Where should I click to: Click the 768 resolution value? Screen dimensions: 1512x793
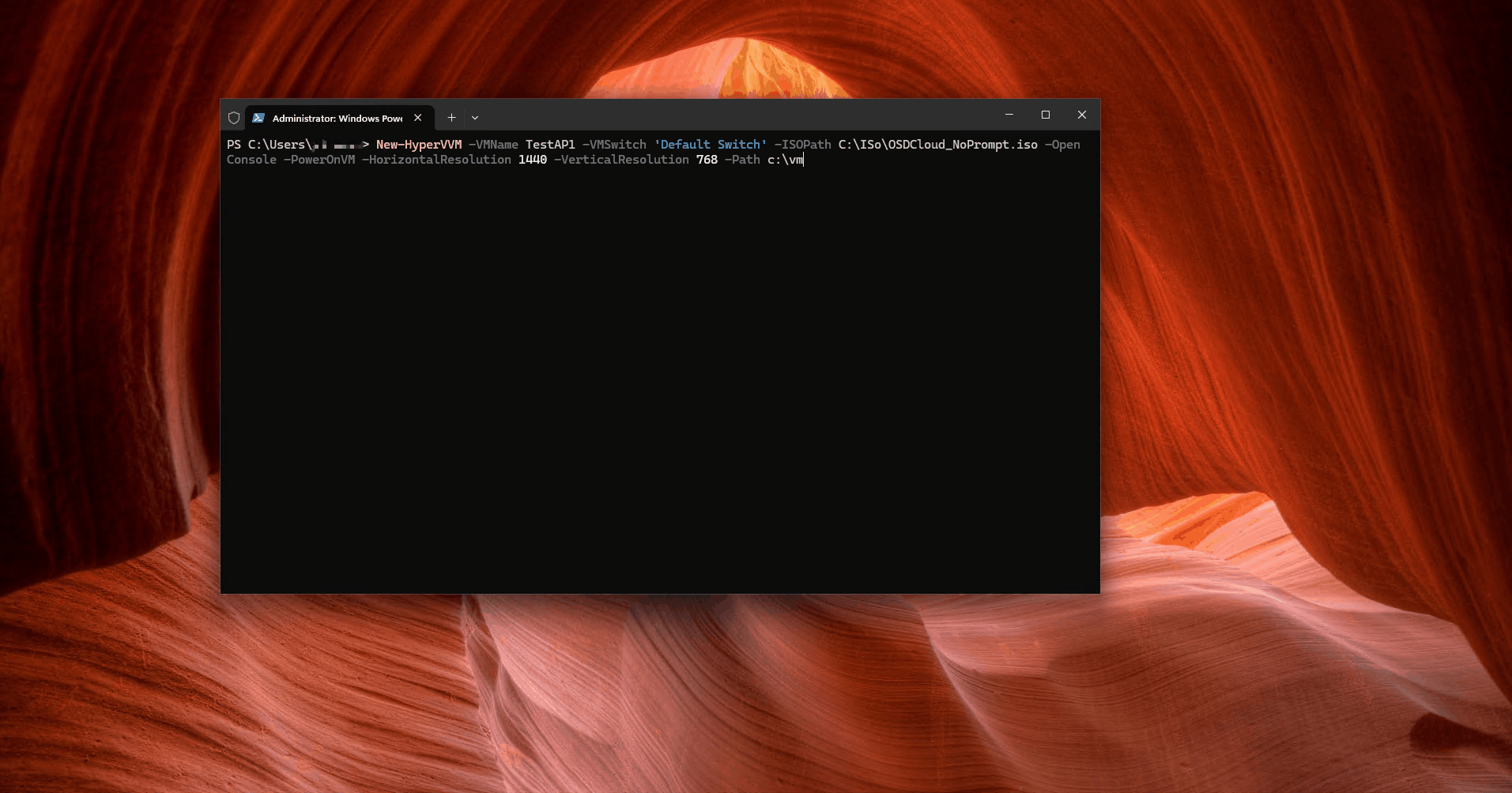click(x=707, y=160)
